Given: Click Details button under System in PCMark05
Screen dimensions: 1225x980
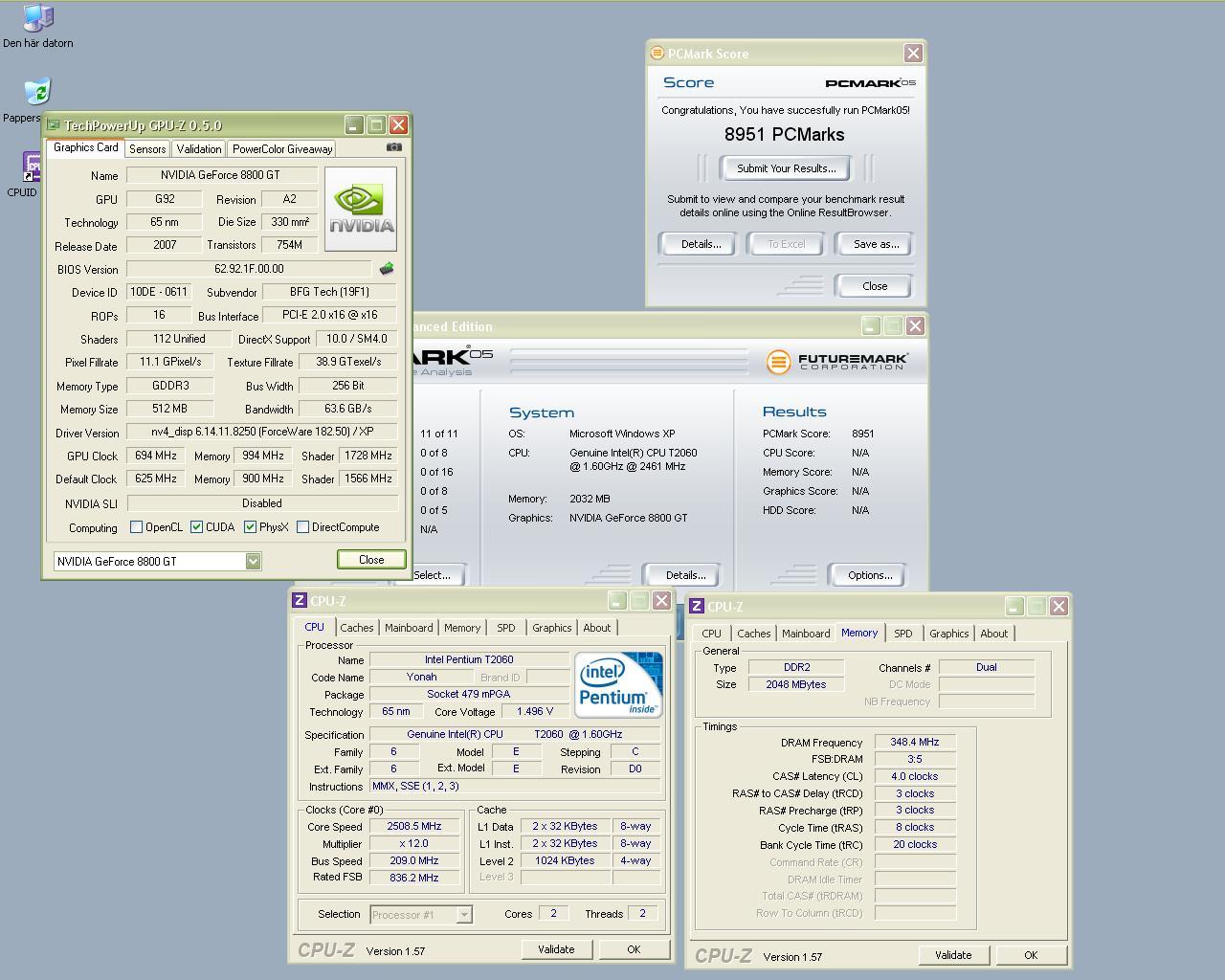Looking at the screenshot, I should pos(685,575).
